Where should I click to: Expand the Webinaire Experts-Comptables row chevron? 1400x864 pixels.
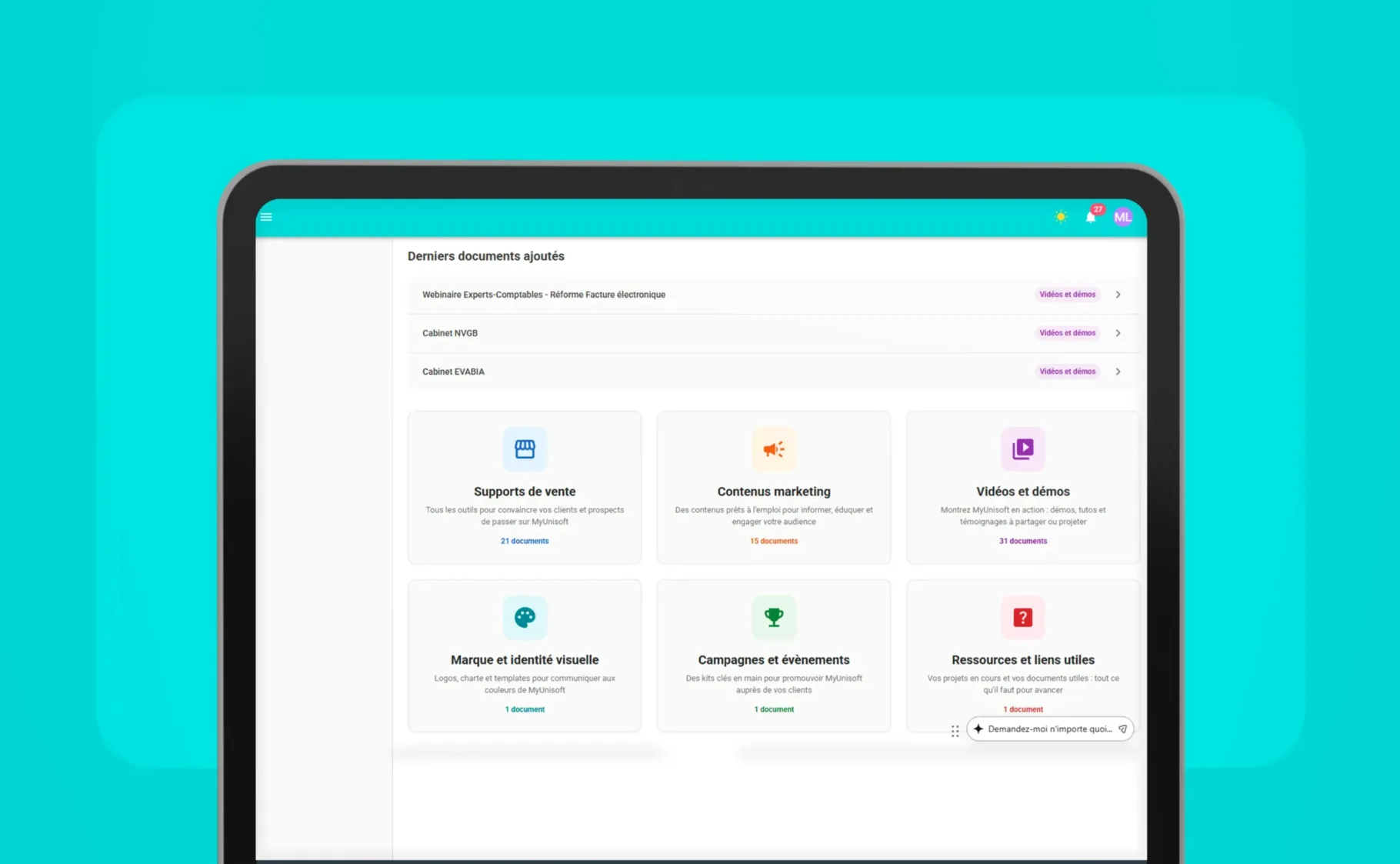coord(1118,295)
